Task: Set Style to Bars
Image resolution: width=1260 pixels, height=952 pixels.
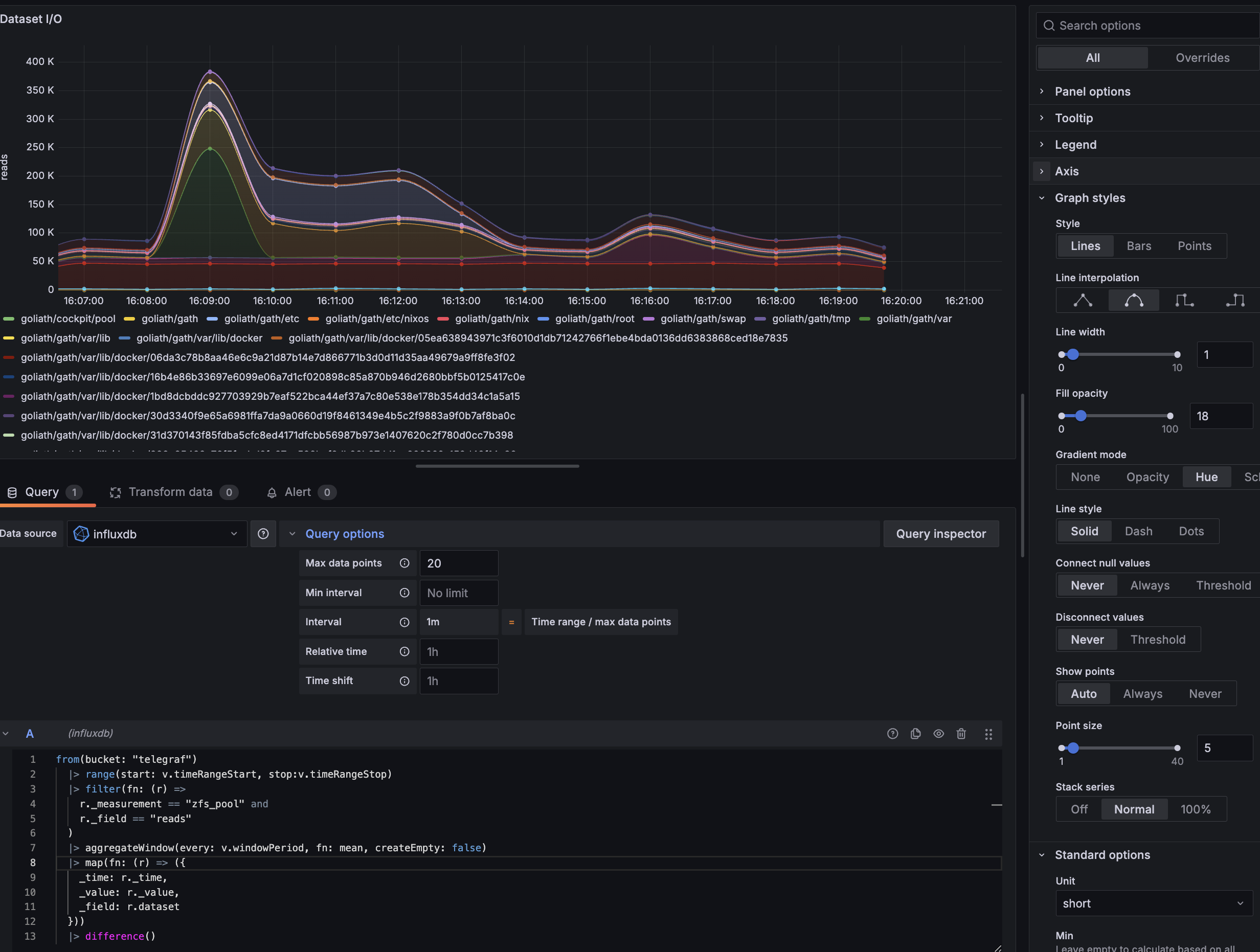Action: pos(1138,246)
